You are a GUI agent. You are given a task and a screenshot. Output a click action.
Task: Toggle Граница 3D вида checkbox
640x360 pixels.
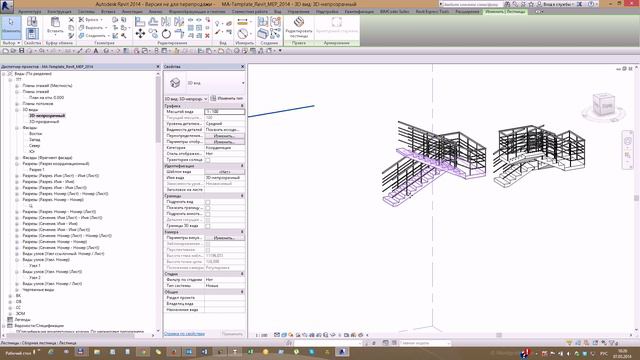[x=207, y=226]
